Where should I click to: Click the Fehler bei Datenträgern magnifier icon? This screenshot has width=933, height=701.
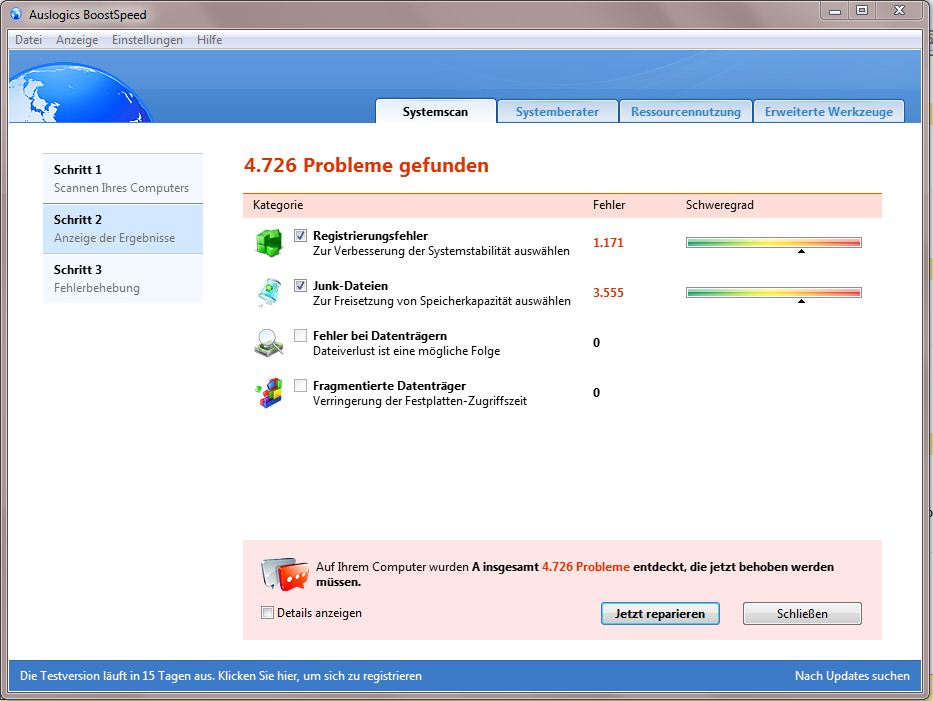[x=269, y=343]
